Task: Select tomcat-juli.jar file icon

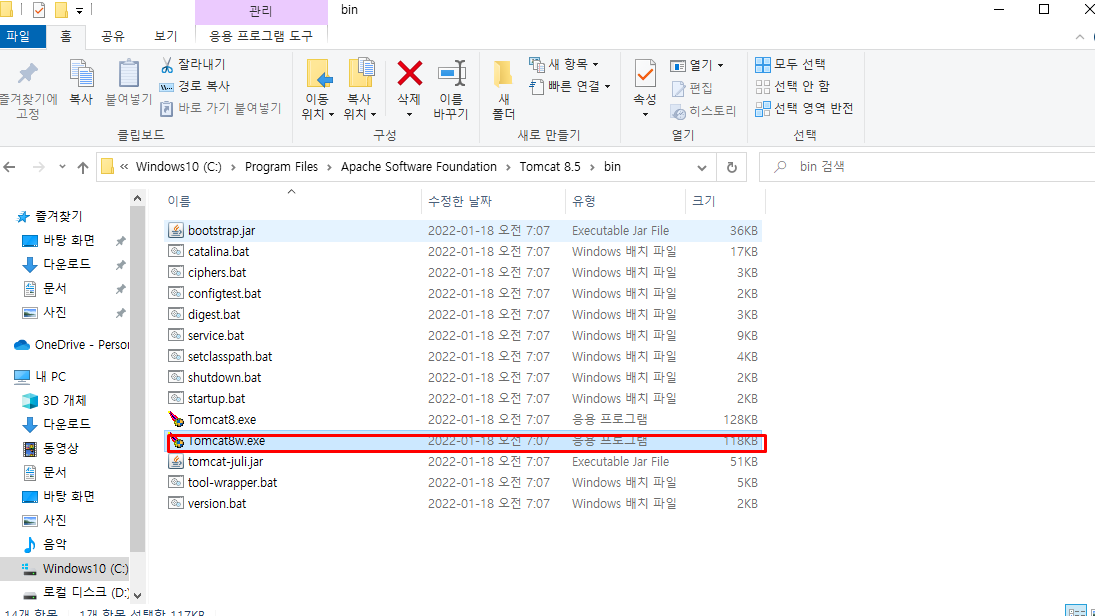Action: tap(176, 462)
